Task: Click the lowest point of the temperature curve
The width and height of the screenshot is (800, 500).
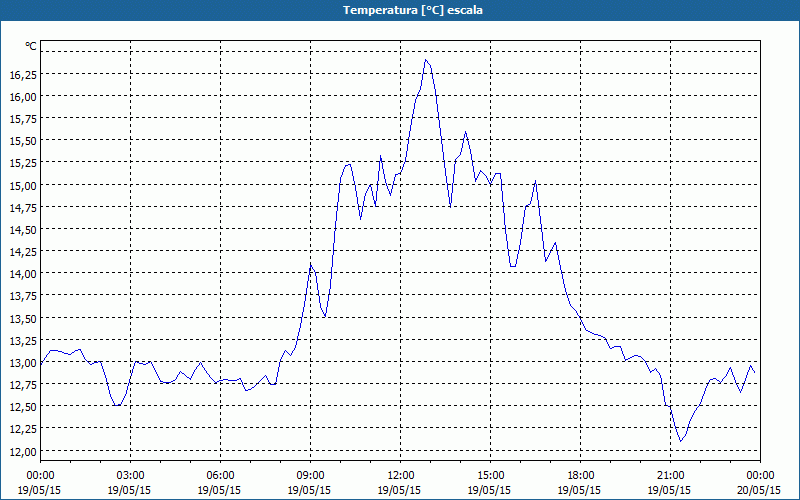Action: tap(680, 441)
